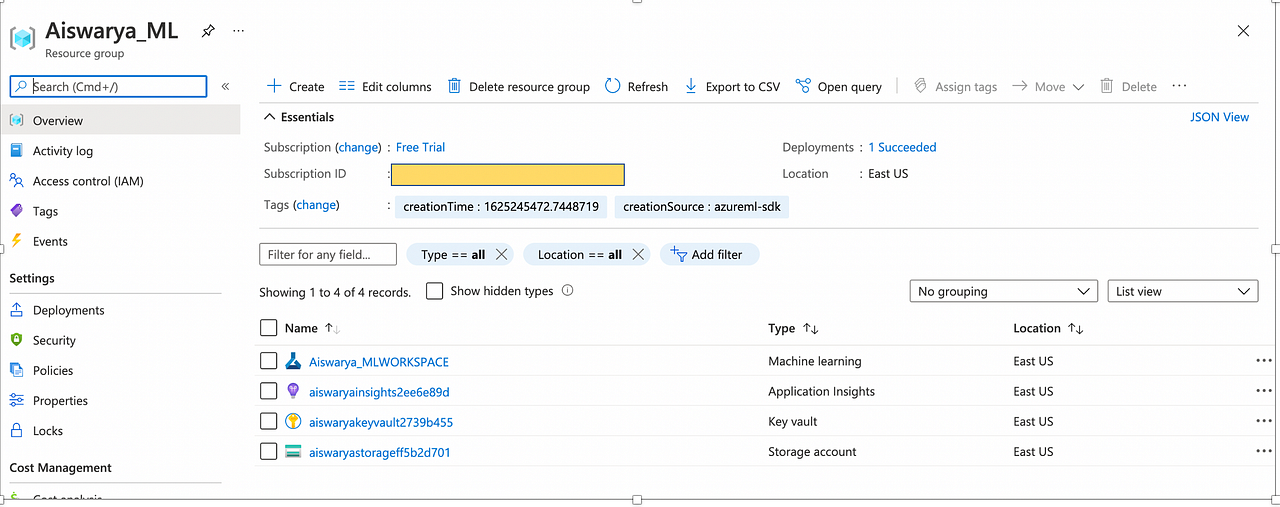Collapse the sidebar with the double-chevron icon
The image size is (1280, 507).
226,87
